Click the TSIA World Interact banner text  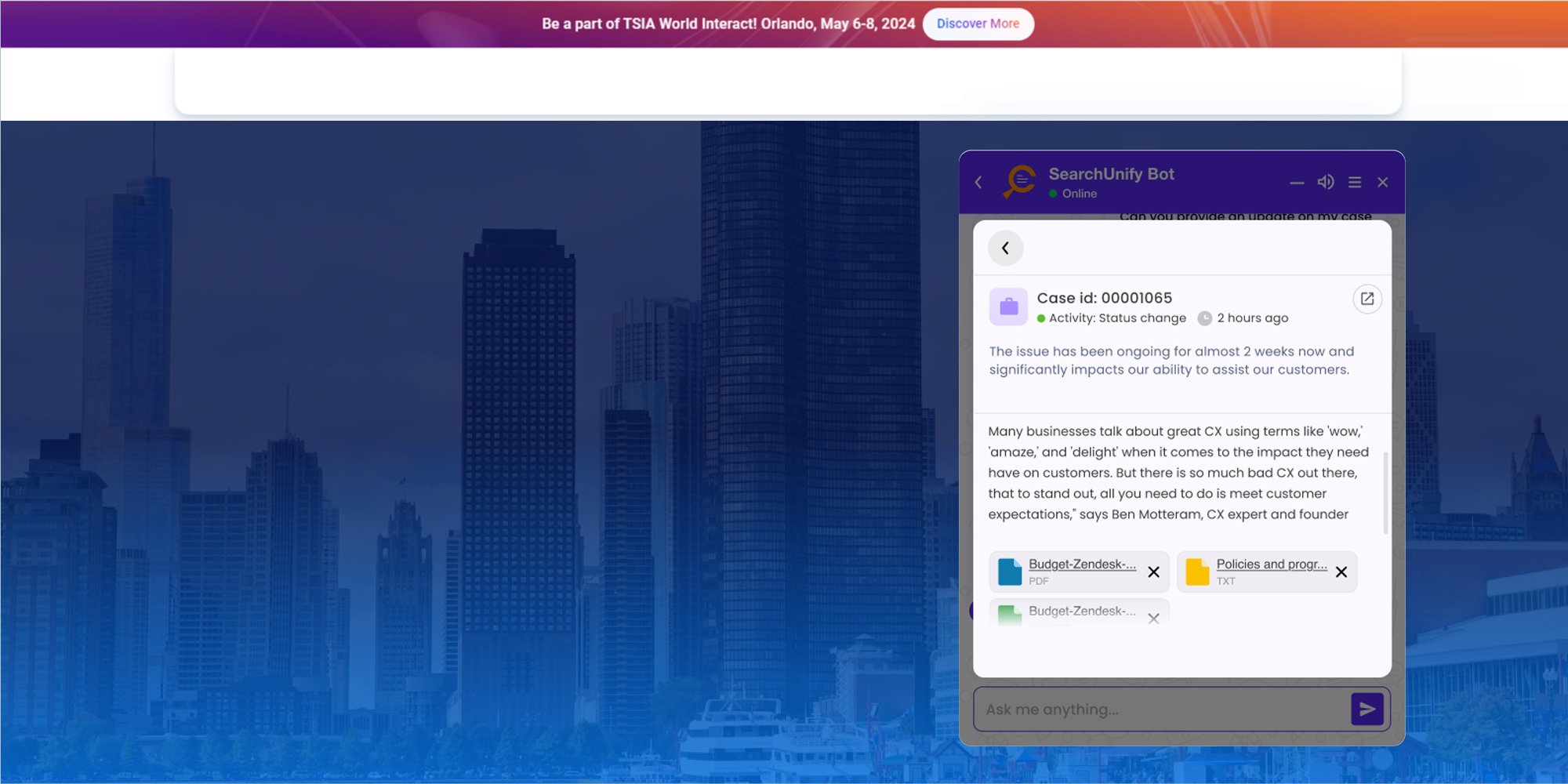[x=728, y=24]
